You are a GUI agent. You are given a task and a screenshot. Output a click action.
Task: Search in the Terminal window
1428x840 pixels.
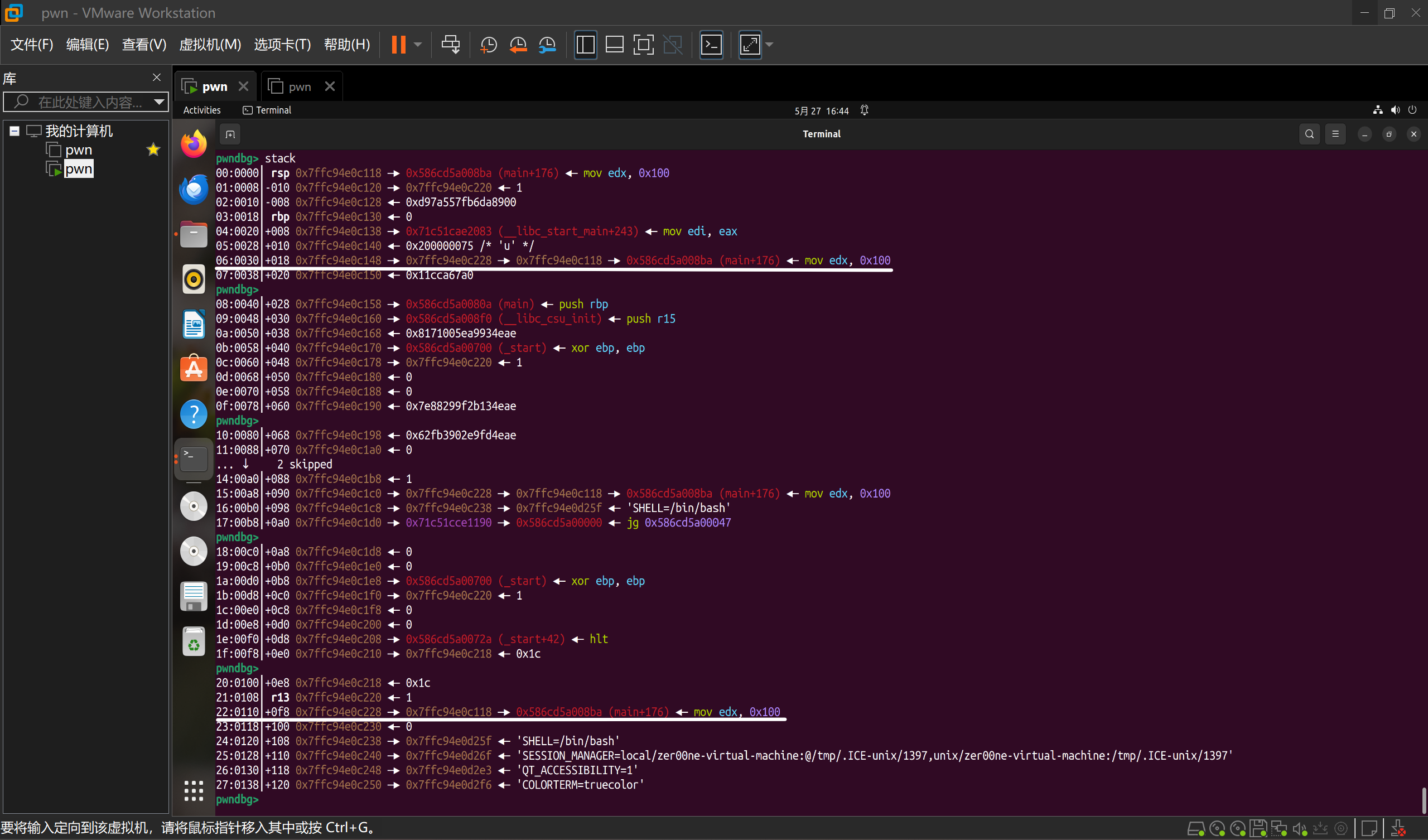click(1309, 134)
